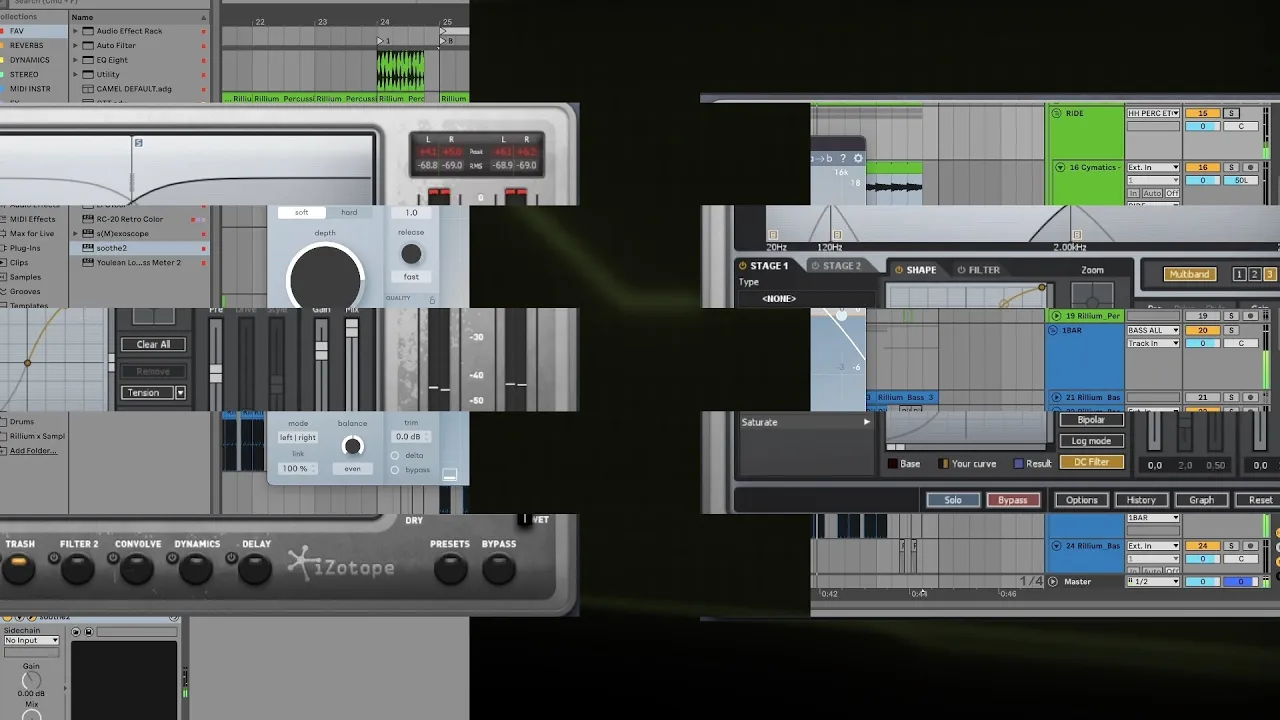This screenshot has width=1280, height=720.
Task: Unfold the 21 Rillium Bas track arrow
Action: 1056,398
